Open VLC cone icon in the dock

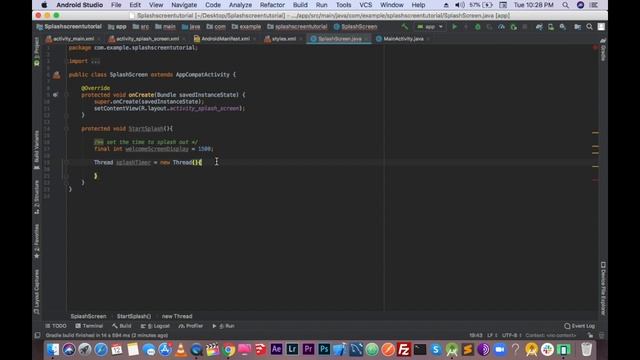(181, 349)
